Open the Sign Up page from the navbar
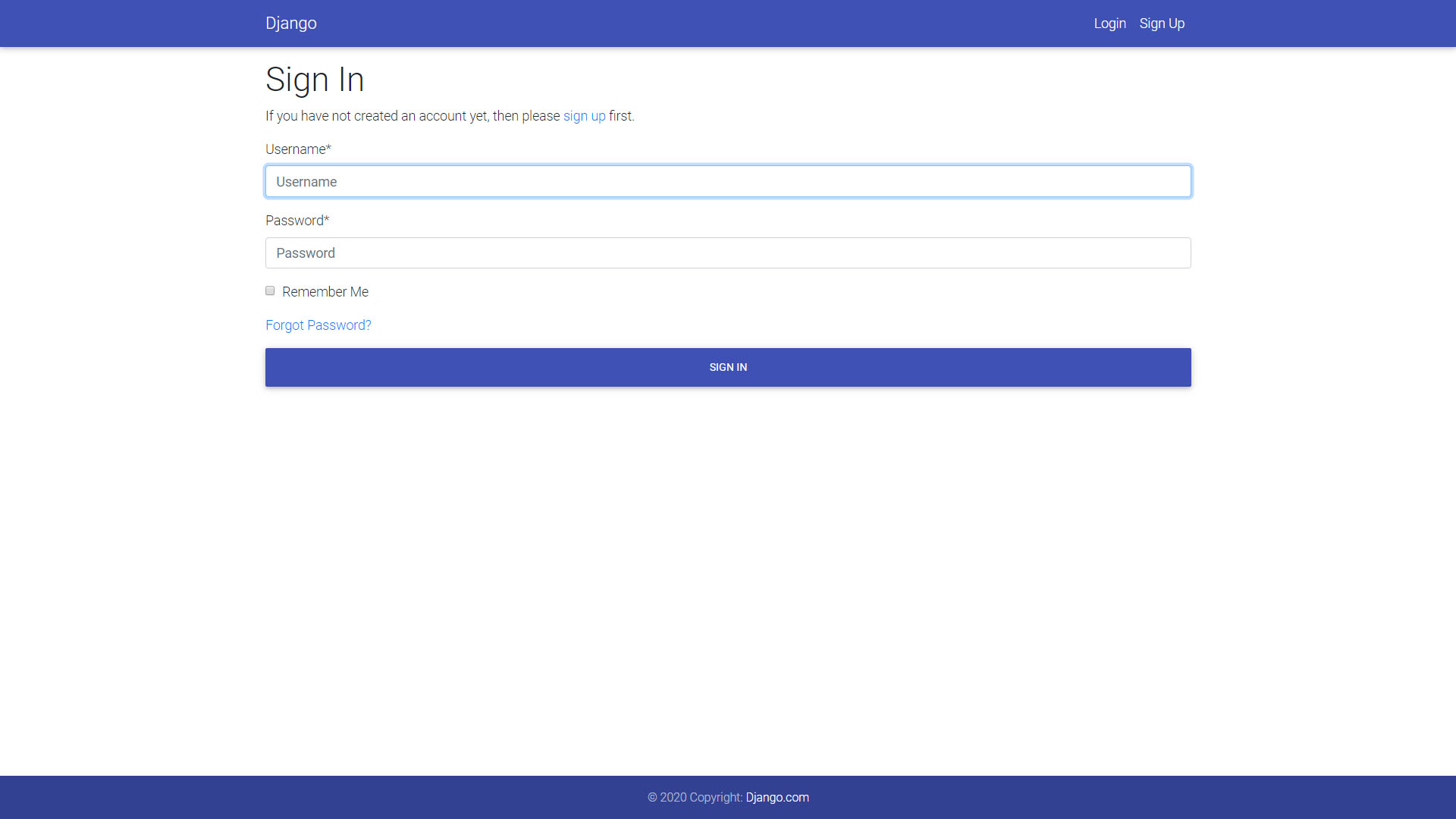 (x=1162, y=24)
